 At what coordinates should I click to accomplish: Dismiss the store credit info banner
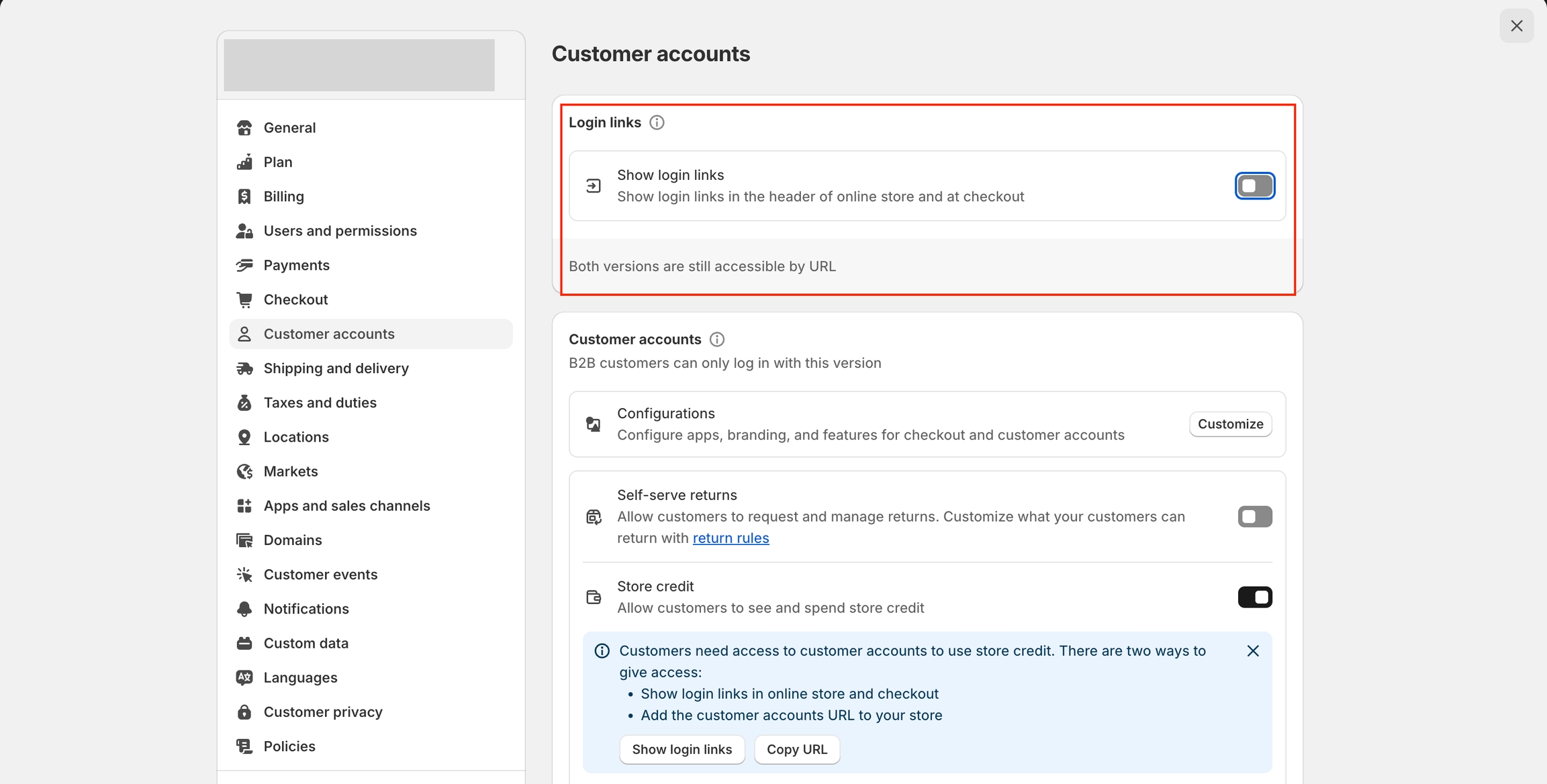[x=1253, y=651]
